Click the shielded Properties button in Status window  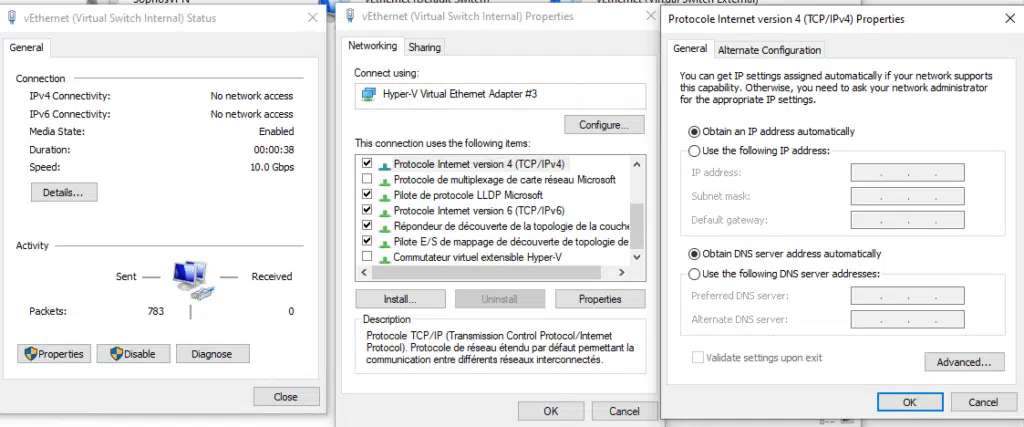(54, 354)
